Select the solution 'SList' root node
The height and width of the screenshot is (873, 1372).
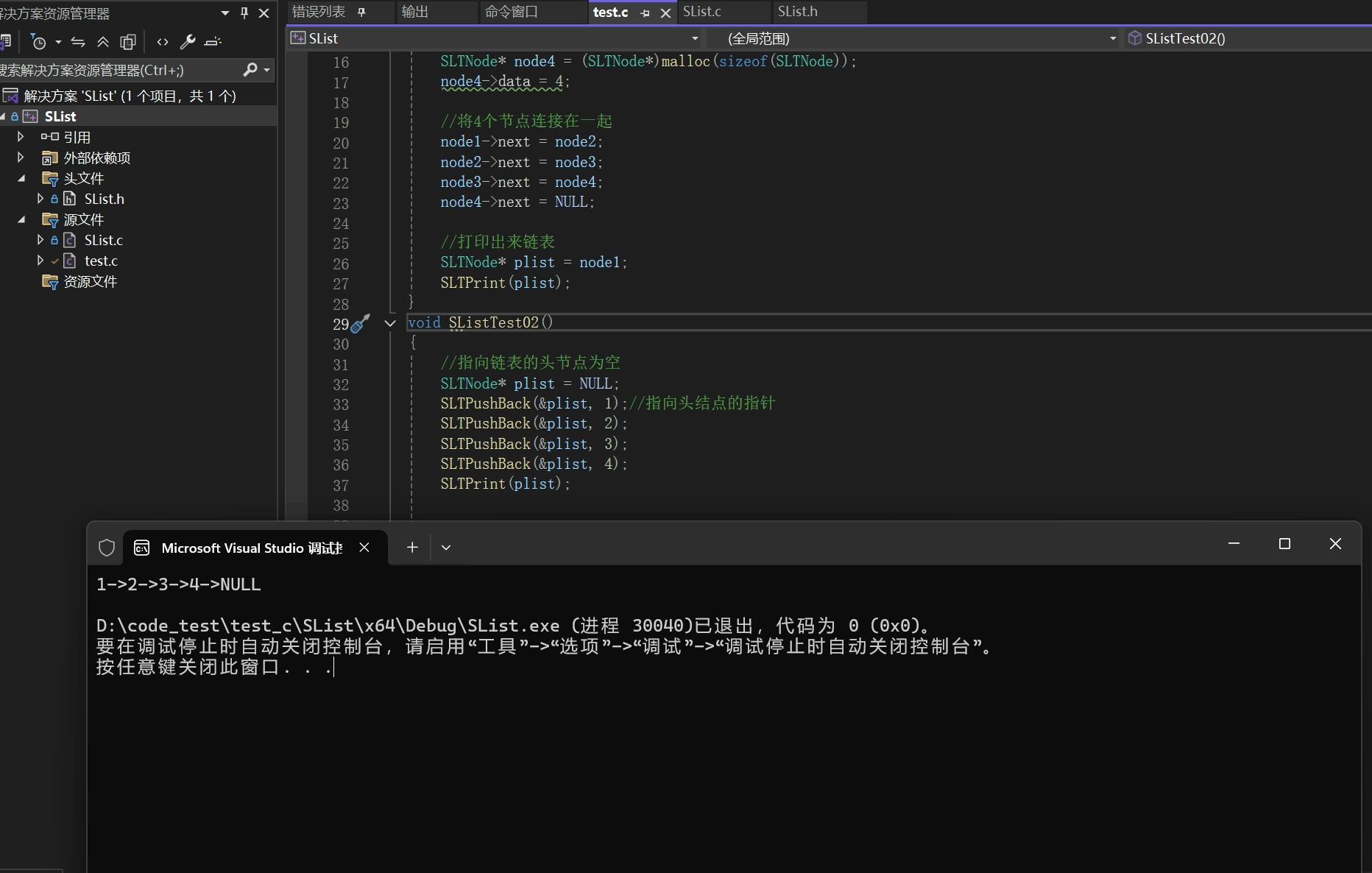(x=130, y=96)
